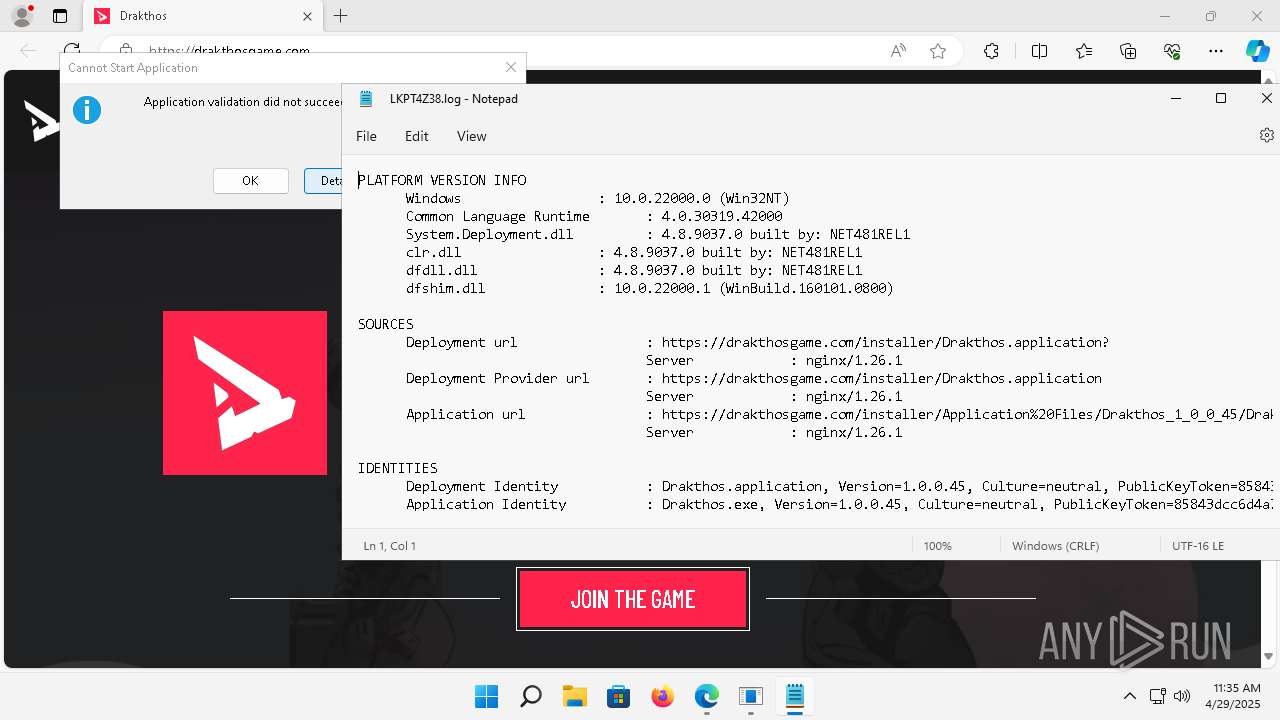Click Deployment url line in log

coord(757,342)
